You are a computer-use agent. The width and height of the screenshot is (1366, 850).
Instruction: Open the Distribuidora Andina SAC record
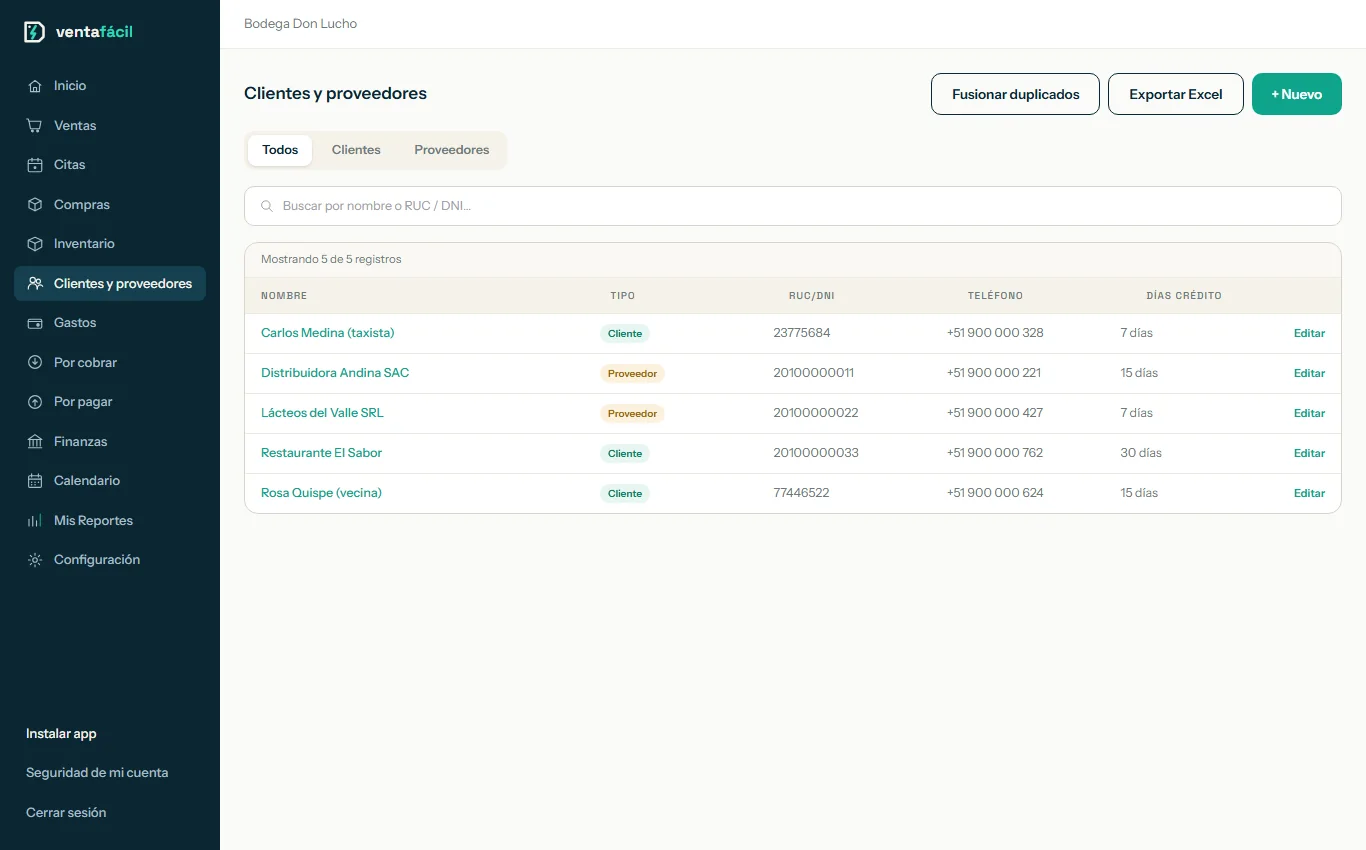[335, 373]
